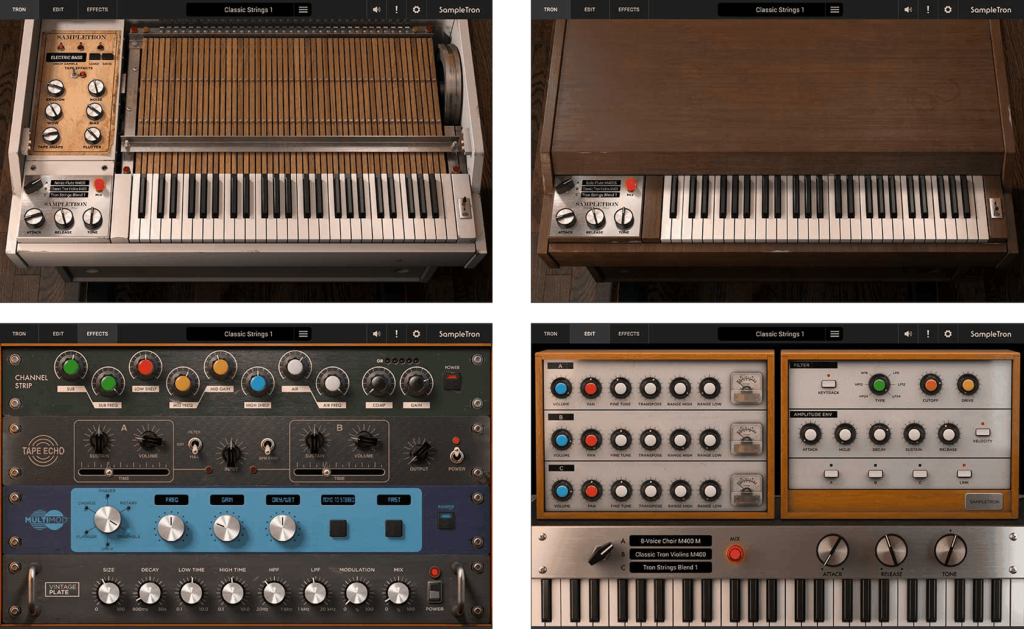Open preset menu in the Edit view window
The height and width of the screenshot is (629, 1024).
coord(835,334)
